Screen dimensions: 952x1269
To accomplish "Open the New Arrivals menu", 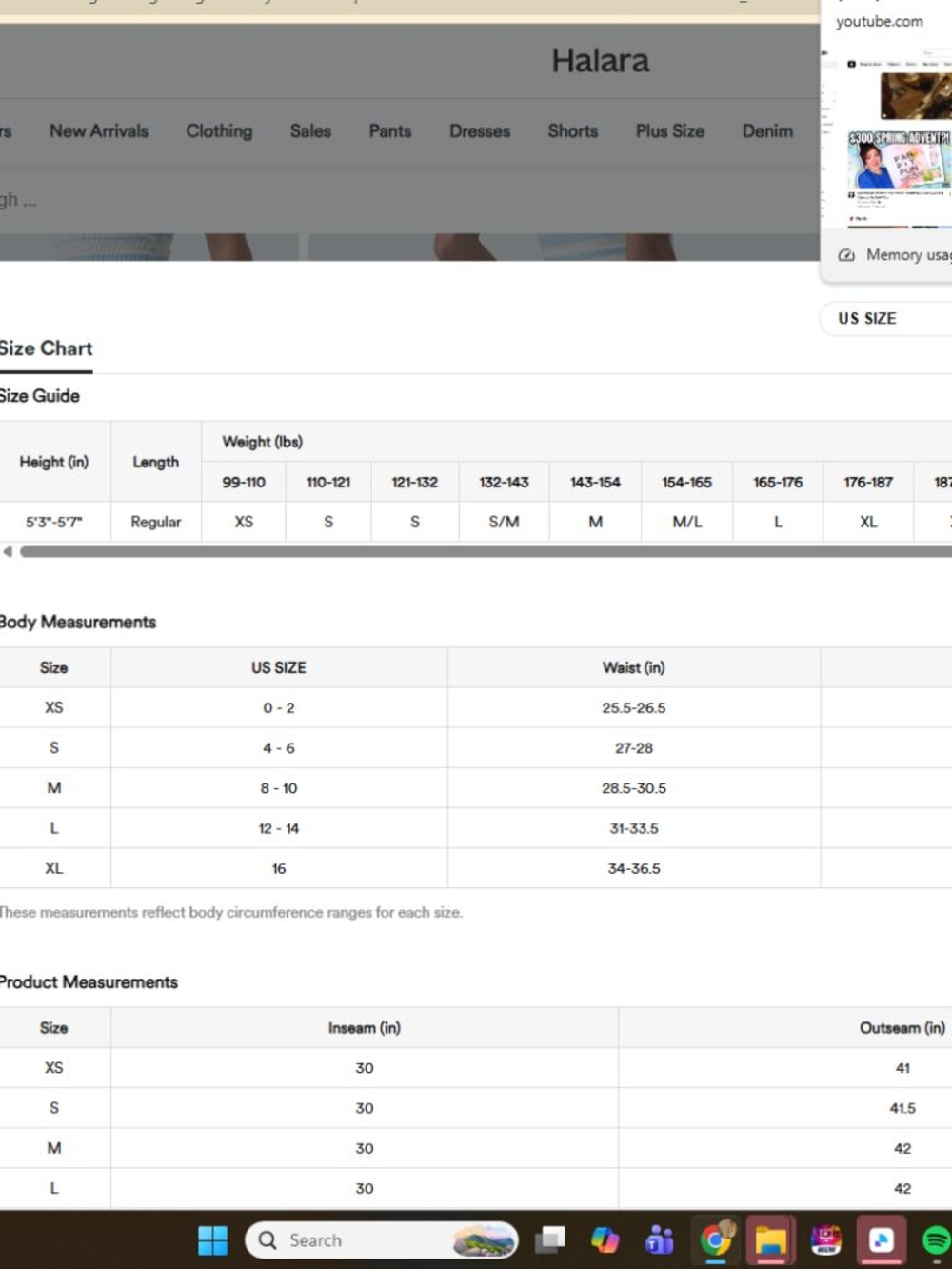I will [x=99, y=131].
